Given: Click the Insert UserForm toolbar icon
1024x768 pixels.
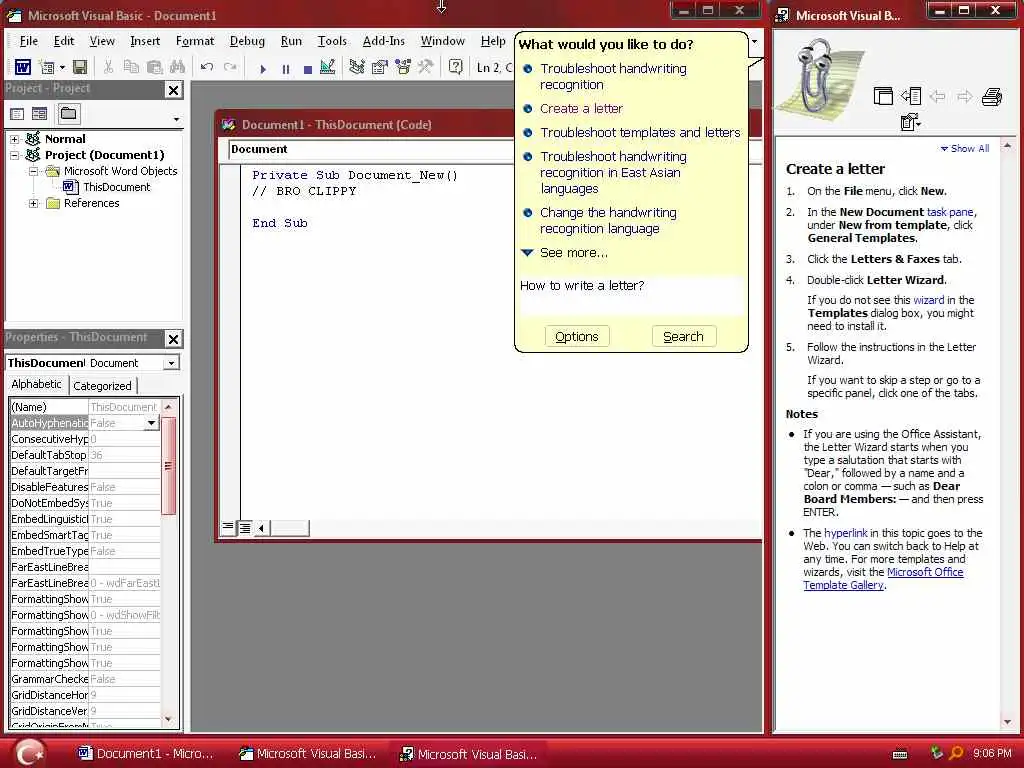Looking at the screenshot, I should click(46, 67).
